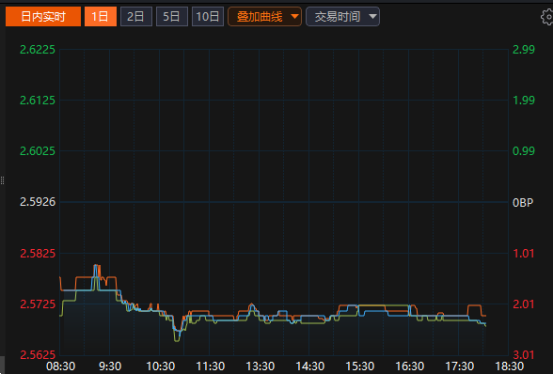Switch to the 1日 range

pos(100,17)
